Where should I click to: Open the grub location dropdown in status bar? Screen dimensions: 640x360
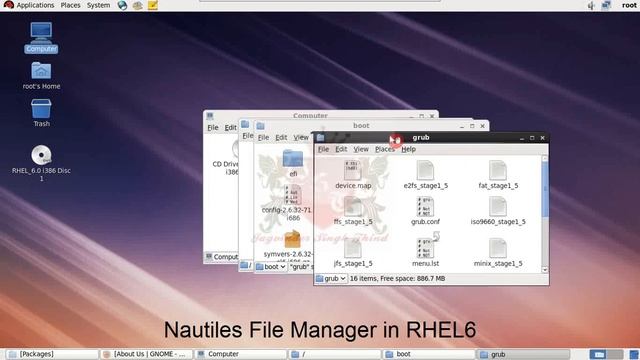click(331, 278)
